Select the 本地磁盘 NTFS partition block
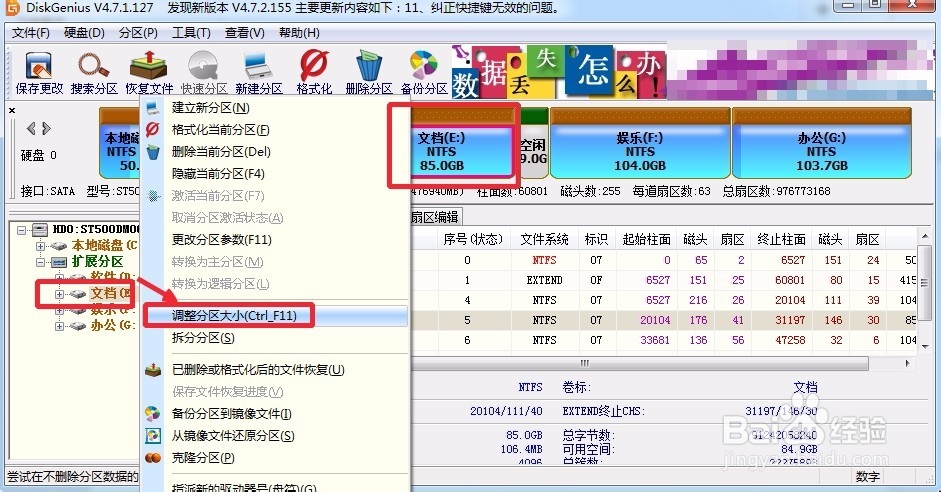 pyautogui.click(x=119, y=144)
